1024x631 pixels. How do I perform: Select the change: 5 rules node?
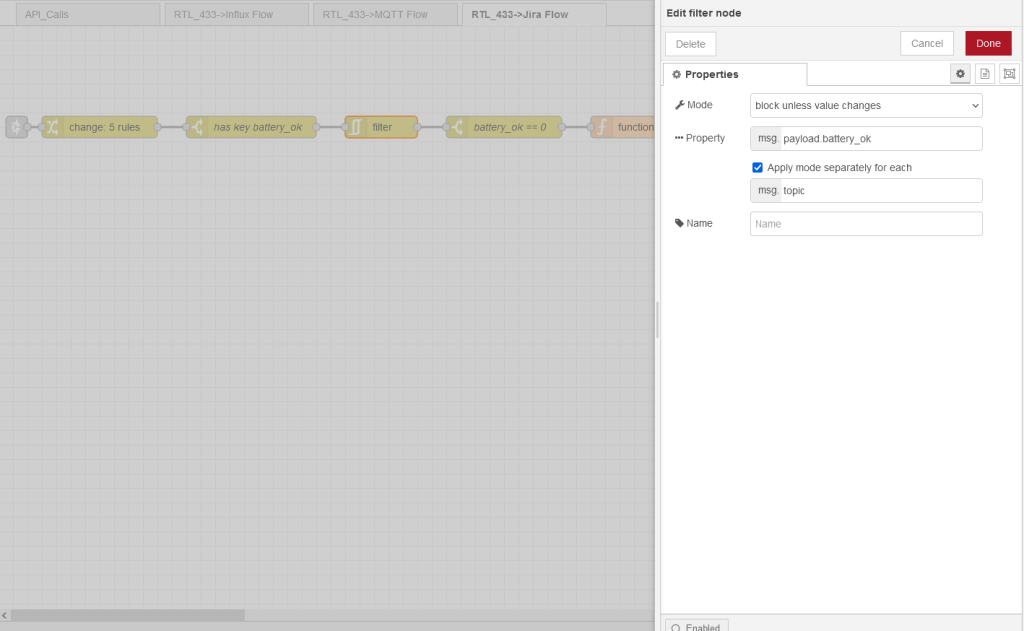tap(99, 127)
